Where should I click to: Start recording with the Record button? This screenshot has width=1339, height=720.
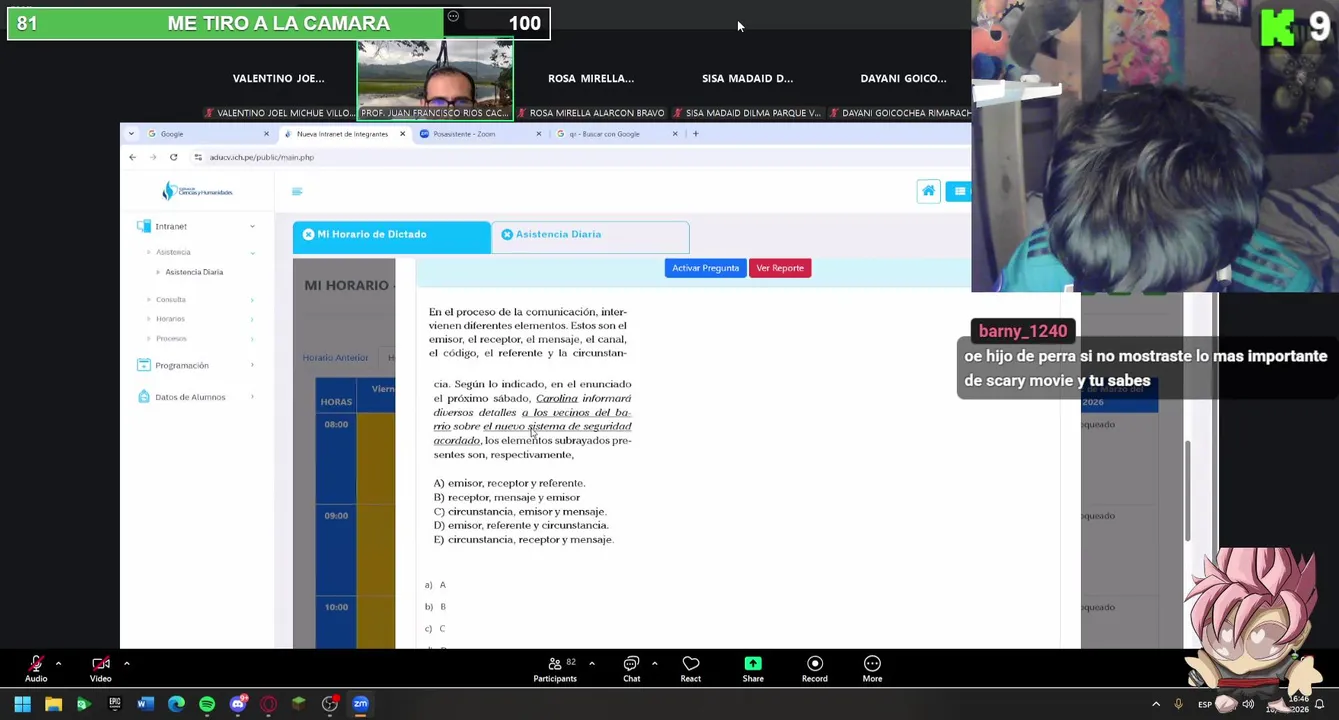(815, 669)
